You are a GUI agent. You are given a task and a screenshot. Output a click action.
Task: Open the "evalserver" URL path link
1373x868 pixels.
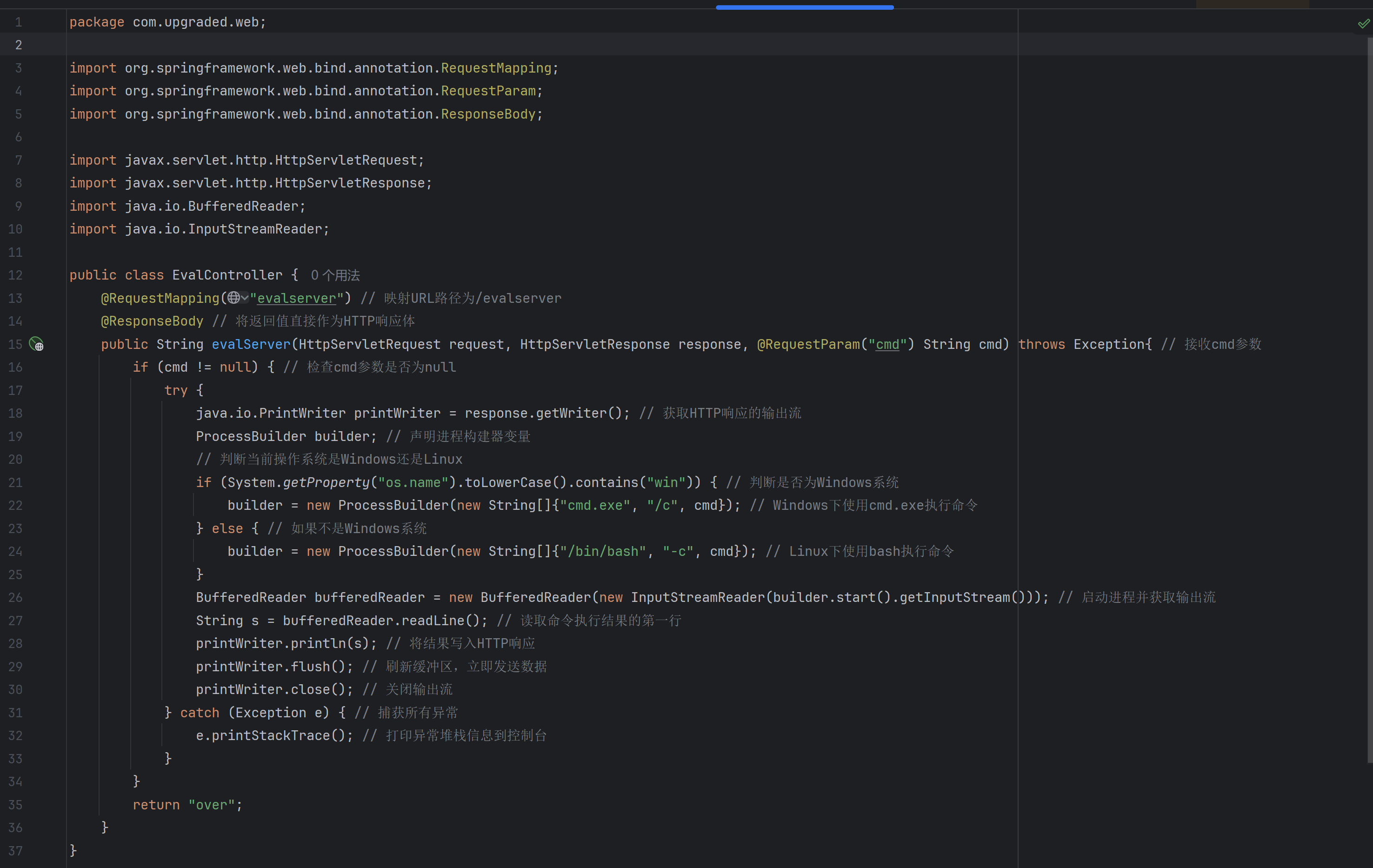coord(296,298)
